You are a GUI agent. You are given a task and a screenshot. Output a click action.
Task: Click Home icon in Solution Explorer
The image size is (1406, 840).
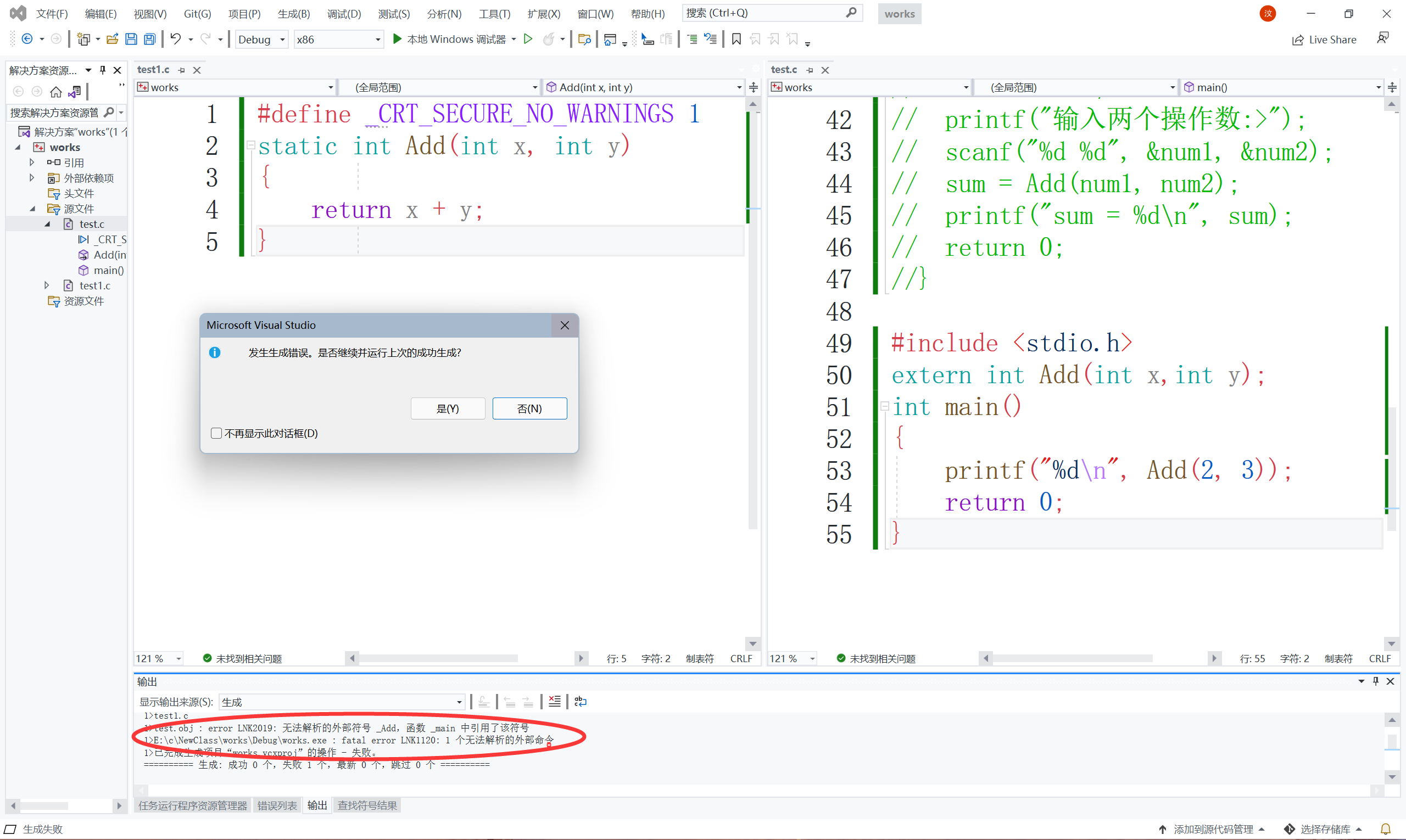point(55,91)
